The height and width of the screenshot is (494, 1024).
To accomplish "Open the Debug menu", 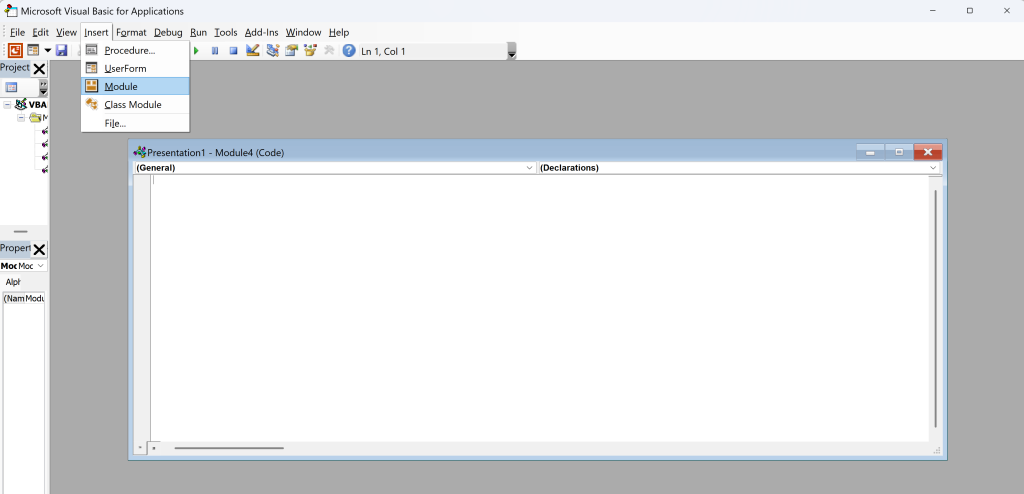I will [x=168, y=32].
